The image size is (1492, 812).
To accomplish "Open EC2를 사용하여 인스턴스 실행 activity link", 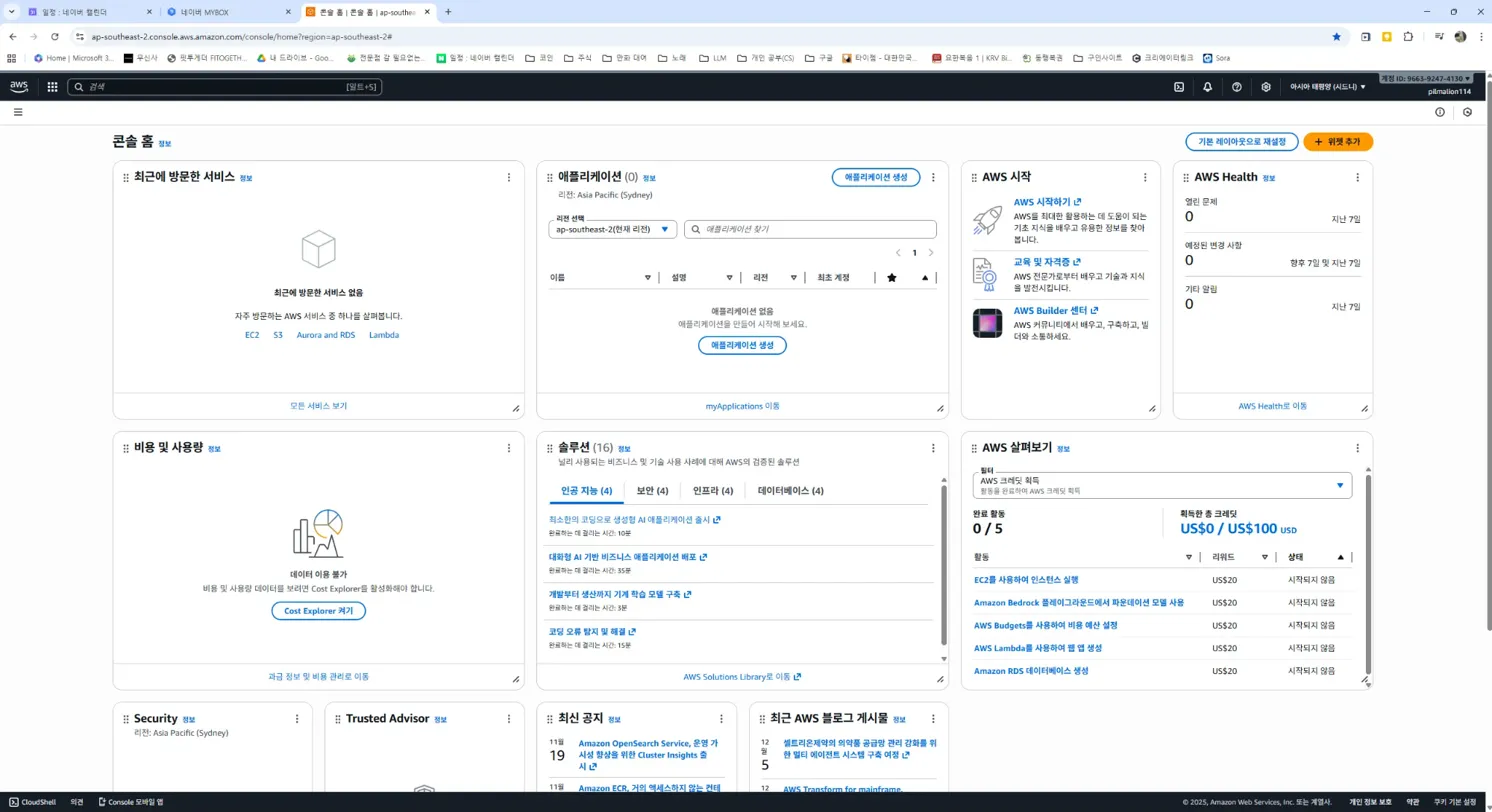I will pyautogui.click(x=1026, y=580).
